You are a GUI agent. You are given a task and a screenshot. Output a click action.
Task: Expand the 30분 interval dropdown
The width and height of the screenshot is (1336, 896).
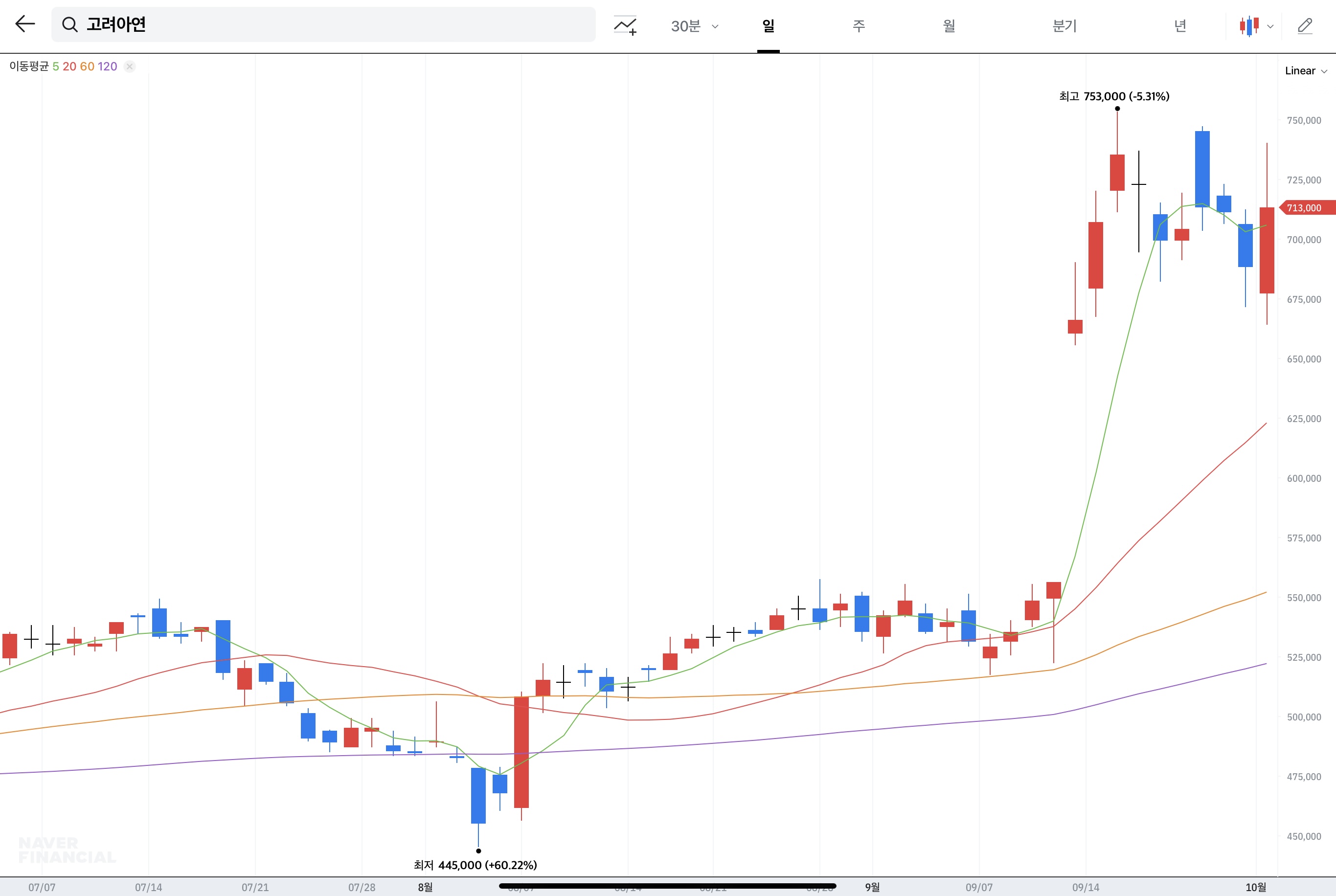pos(694,26)
